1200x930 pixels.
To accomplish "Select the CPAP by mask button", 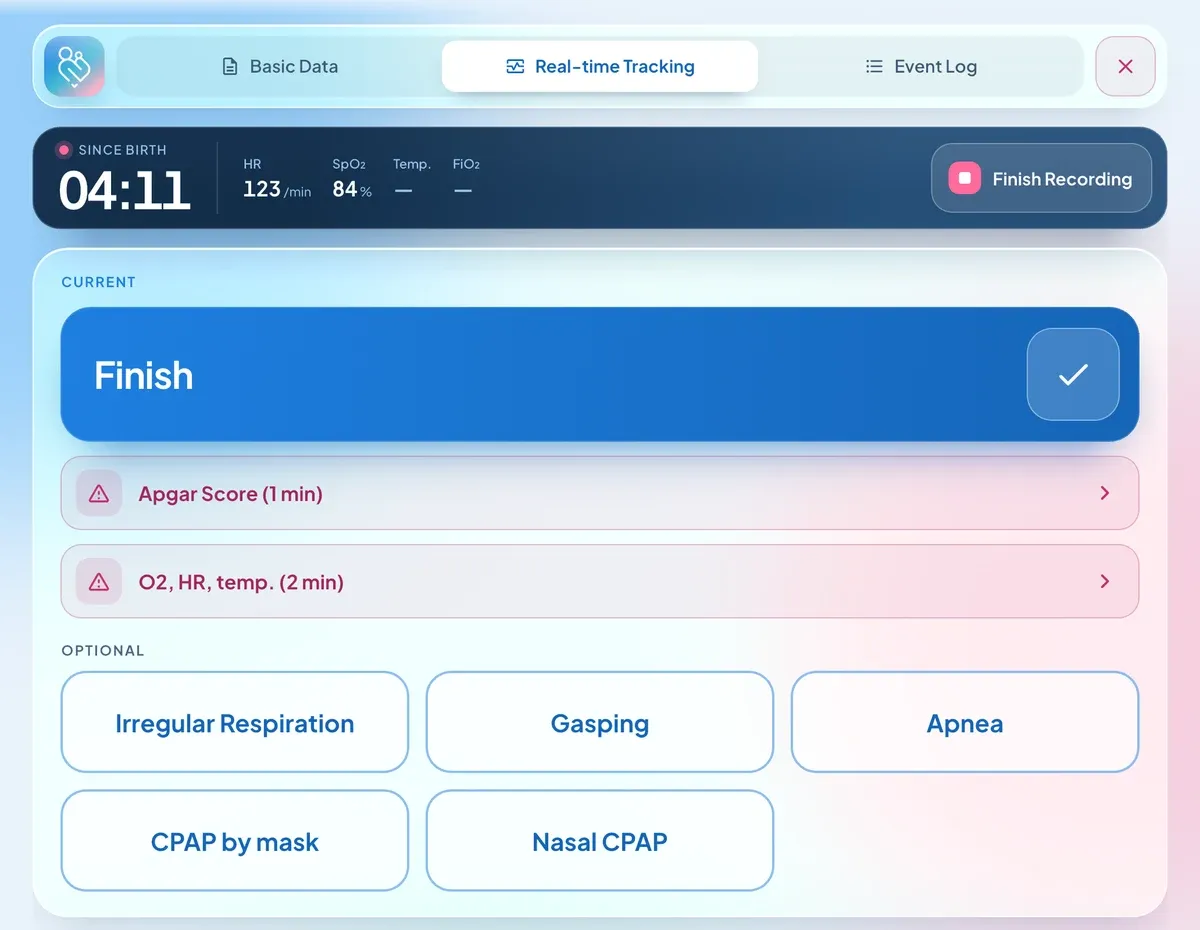I will pyautogui.click(x=235, y=840).
